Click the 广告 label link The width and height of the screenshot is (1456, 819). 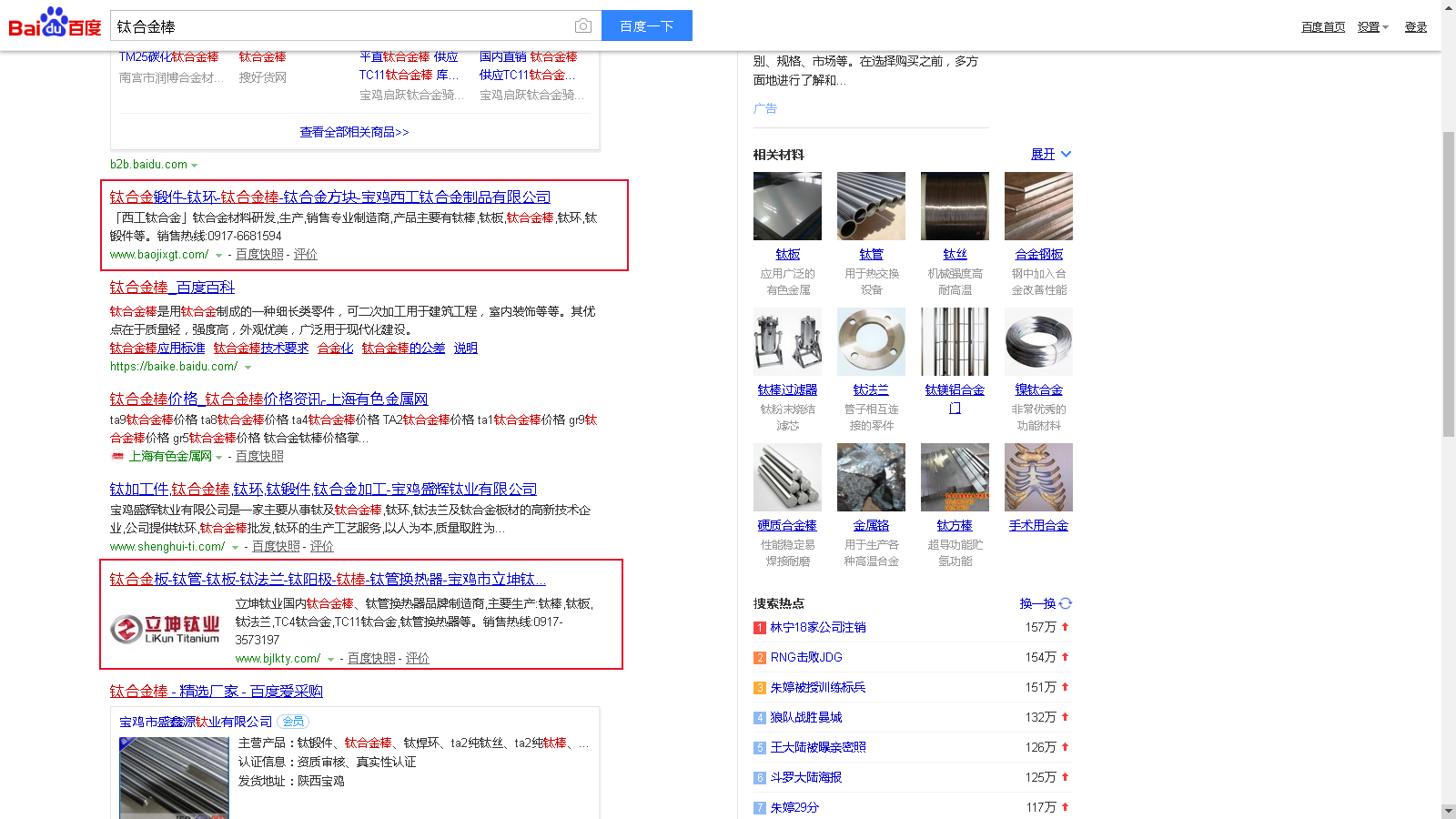765,108
